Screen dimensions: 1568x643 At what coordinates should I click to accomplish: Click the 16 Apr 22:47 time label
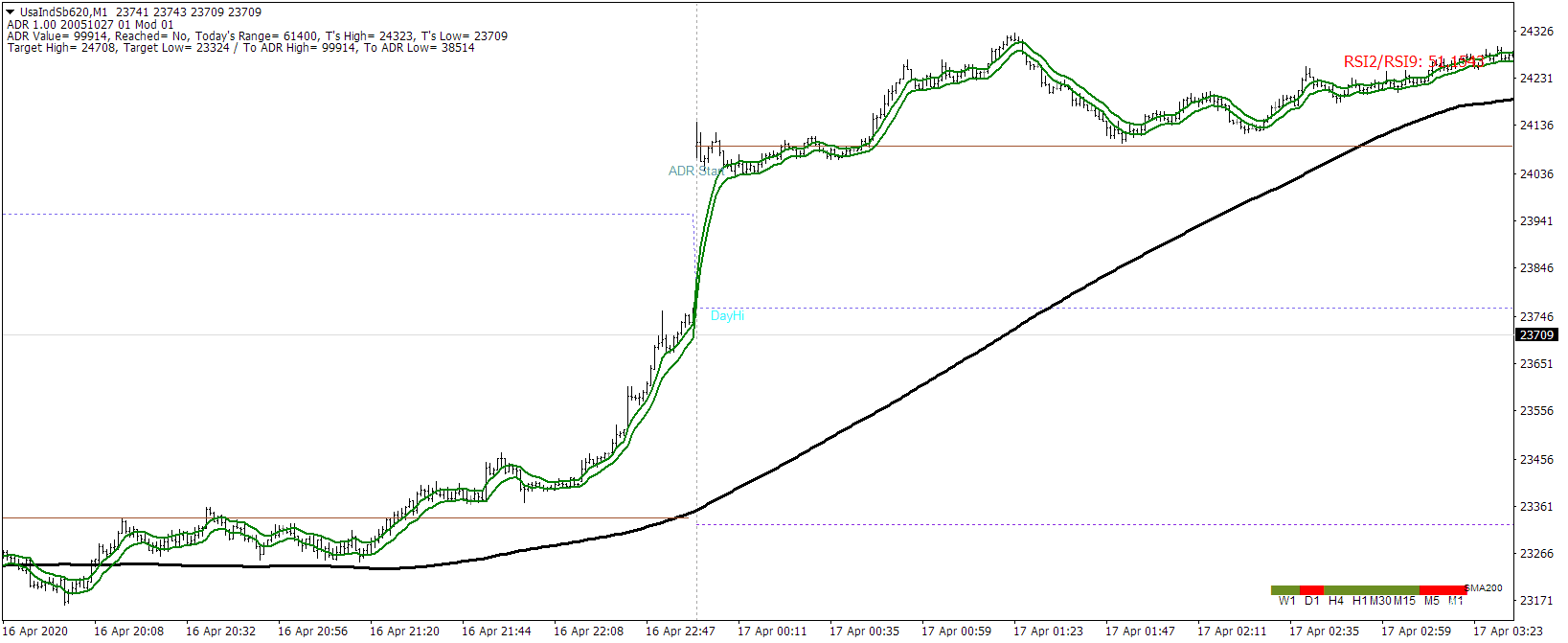pyautogui.click(x=680, y=631)
